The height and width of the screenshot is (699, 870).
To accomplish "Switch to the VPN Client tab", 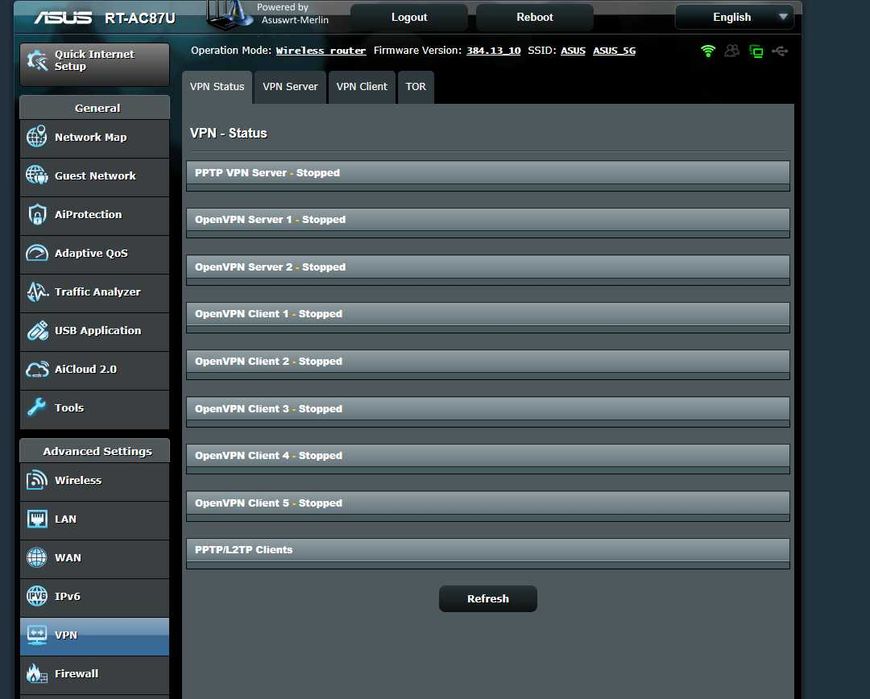I will coord(362,87).
